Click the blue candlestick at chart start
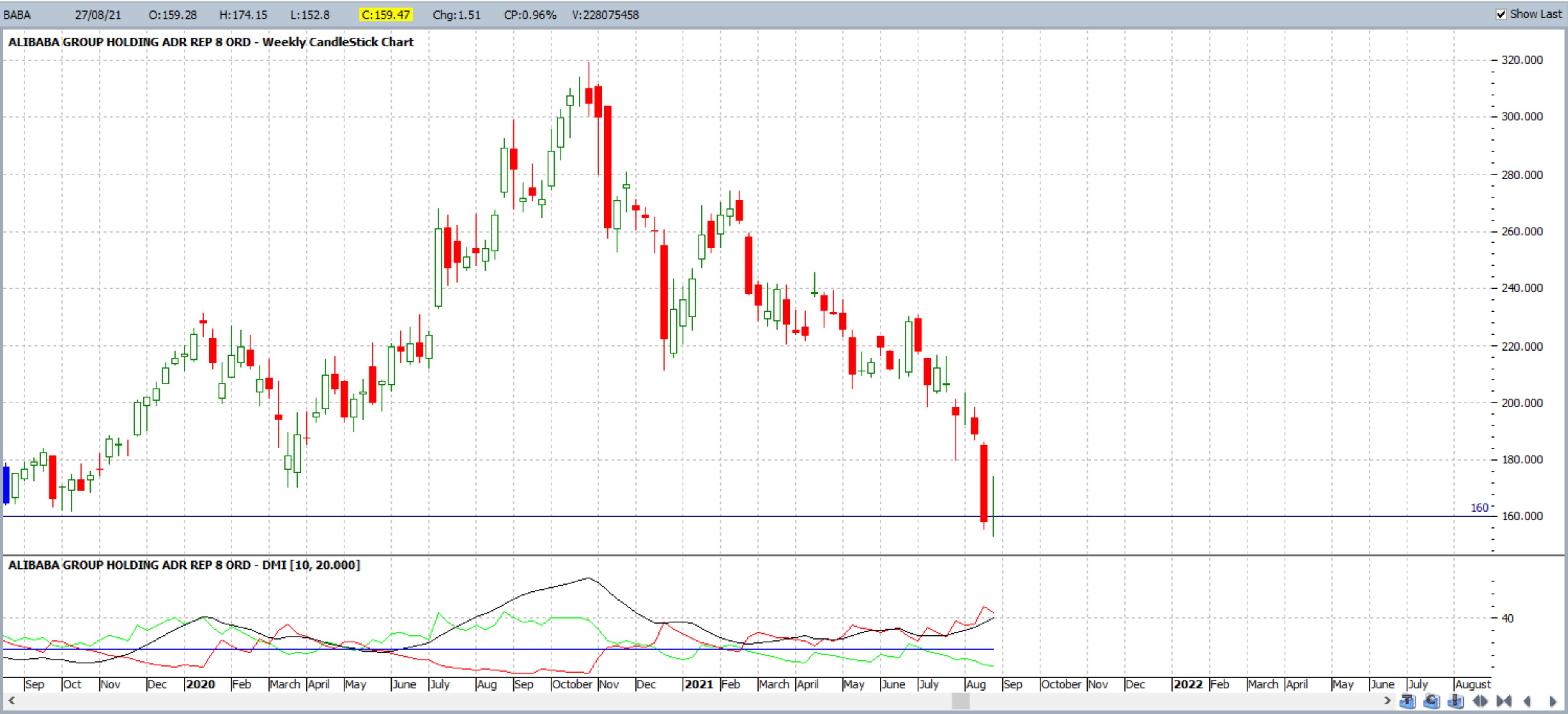Screen dimensions: 1568x714 6,484
